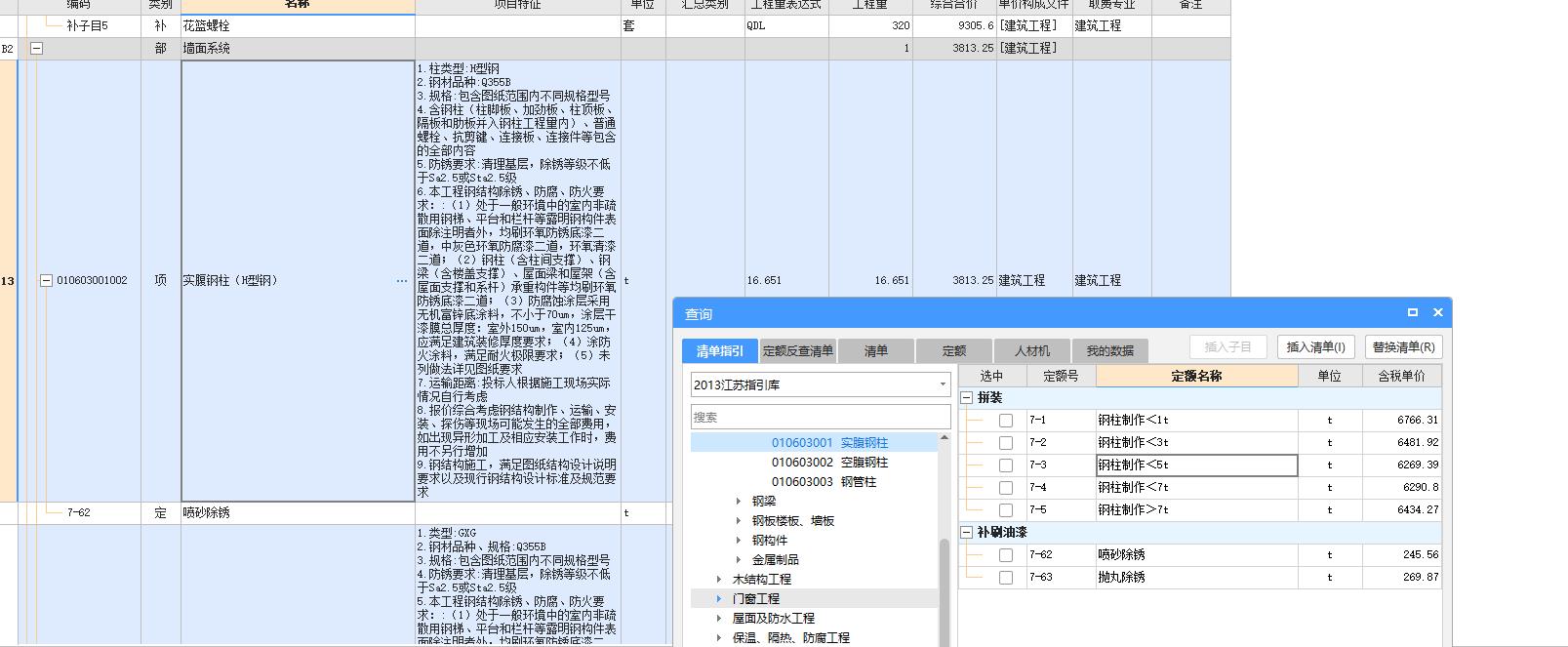Expand the 金属制品 tree node
Screen dimensions: 1568x647
click(739, 560)
